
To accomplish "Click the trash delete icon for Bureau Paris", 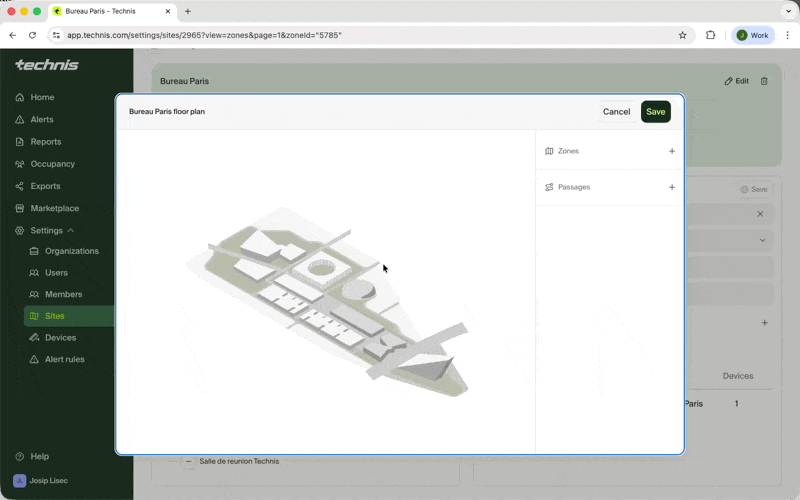I will pyautogui.click(x=764, y=81).
